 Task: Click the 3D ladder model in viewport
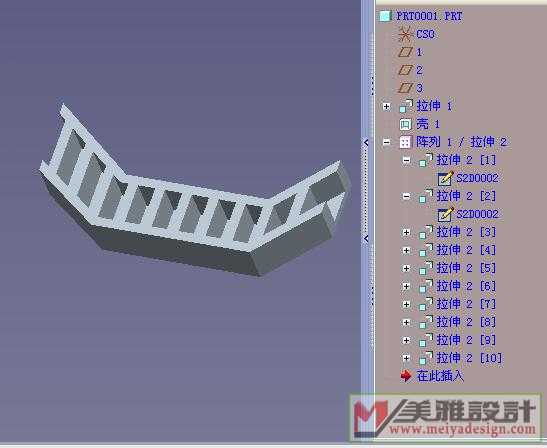[195, 195]
